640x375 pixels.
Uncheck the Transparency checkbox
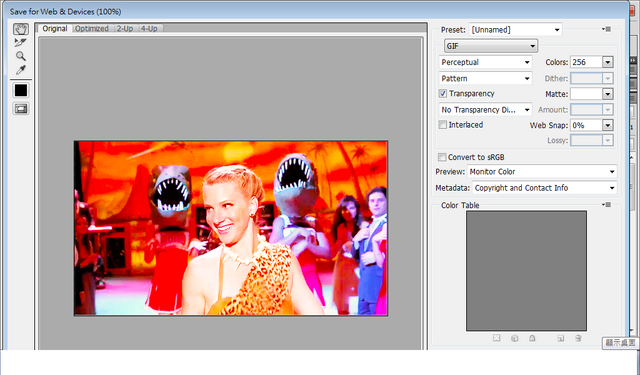tap(443, 93)
